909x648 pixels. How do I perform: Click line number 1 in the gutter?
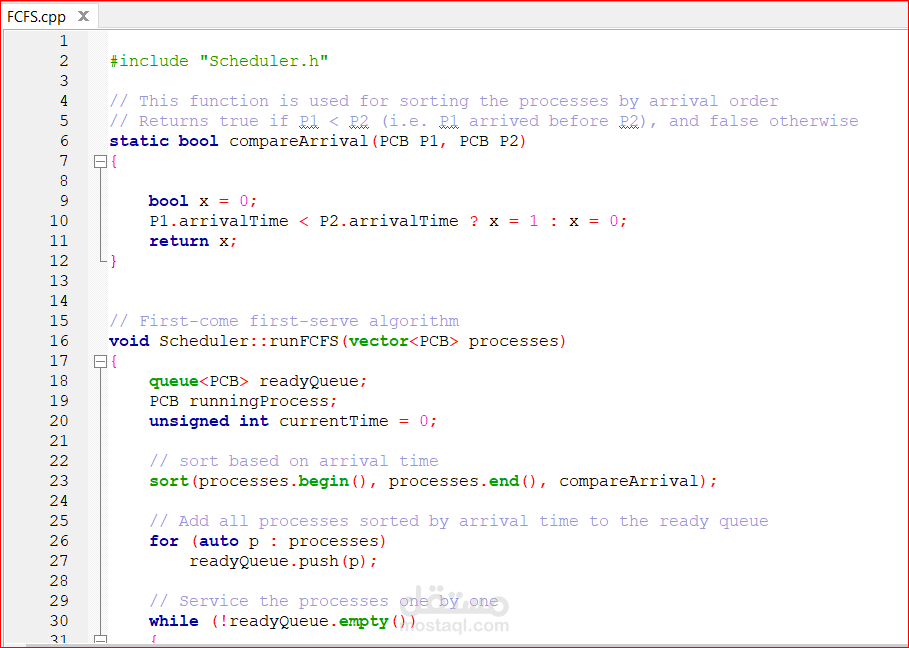(64, 41)
